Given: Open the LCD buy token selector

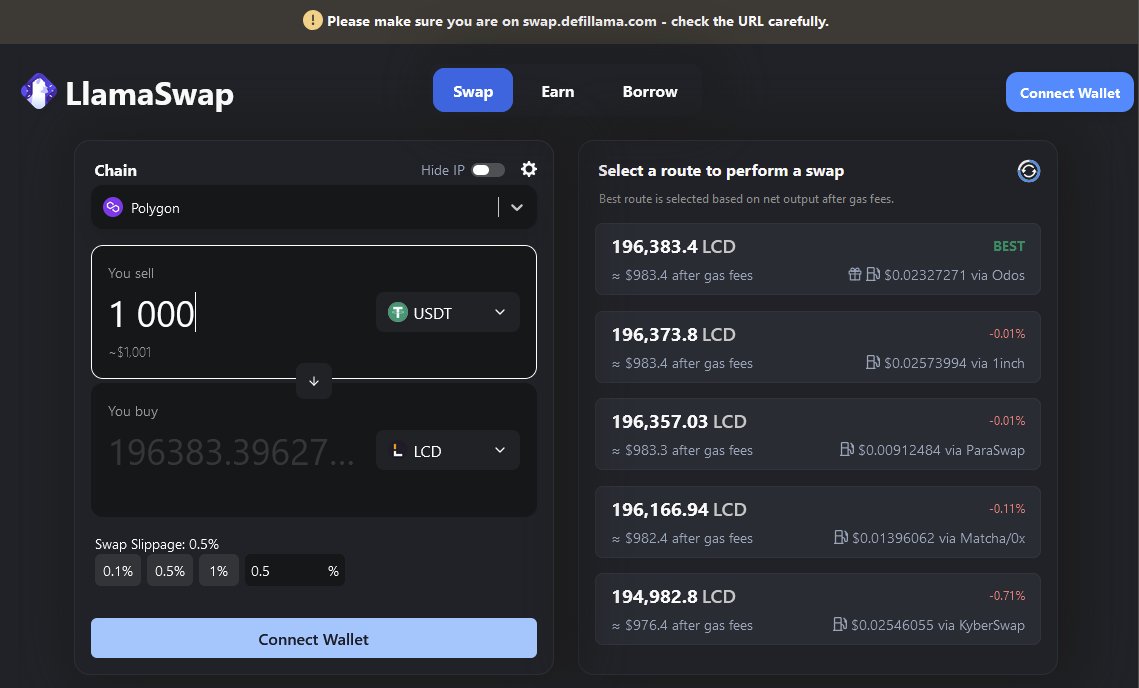Looking at the screenshot, I should point(447,450).
